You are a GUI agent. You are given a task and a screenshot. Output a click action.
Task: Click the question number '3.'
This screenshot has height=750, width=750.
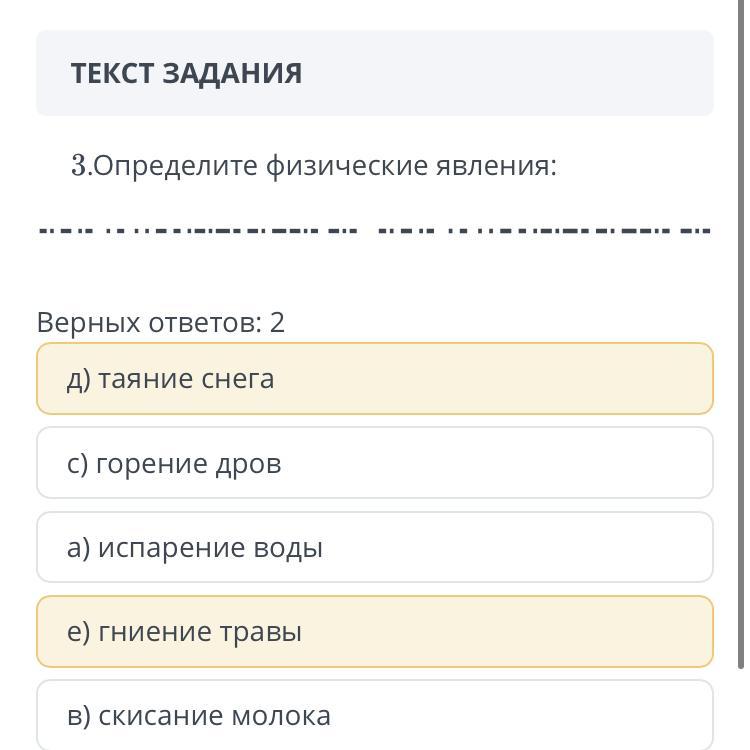[81, 165]
